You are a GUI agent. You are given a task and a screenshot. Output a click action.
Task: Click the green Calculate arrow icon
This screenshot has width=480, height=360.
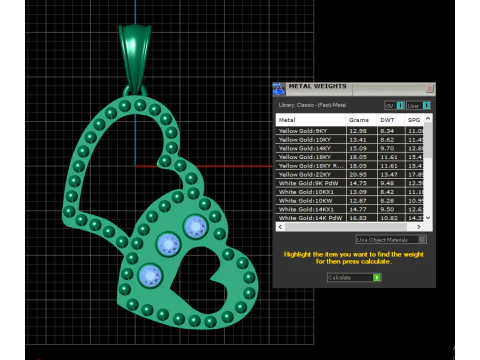coord(377,277)
